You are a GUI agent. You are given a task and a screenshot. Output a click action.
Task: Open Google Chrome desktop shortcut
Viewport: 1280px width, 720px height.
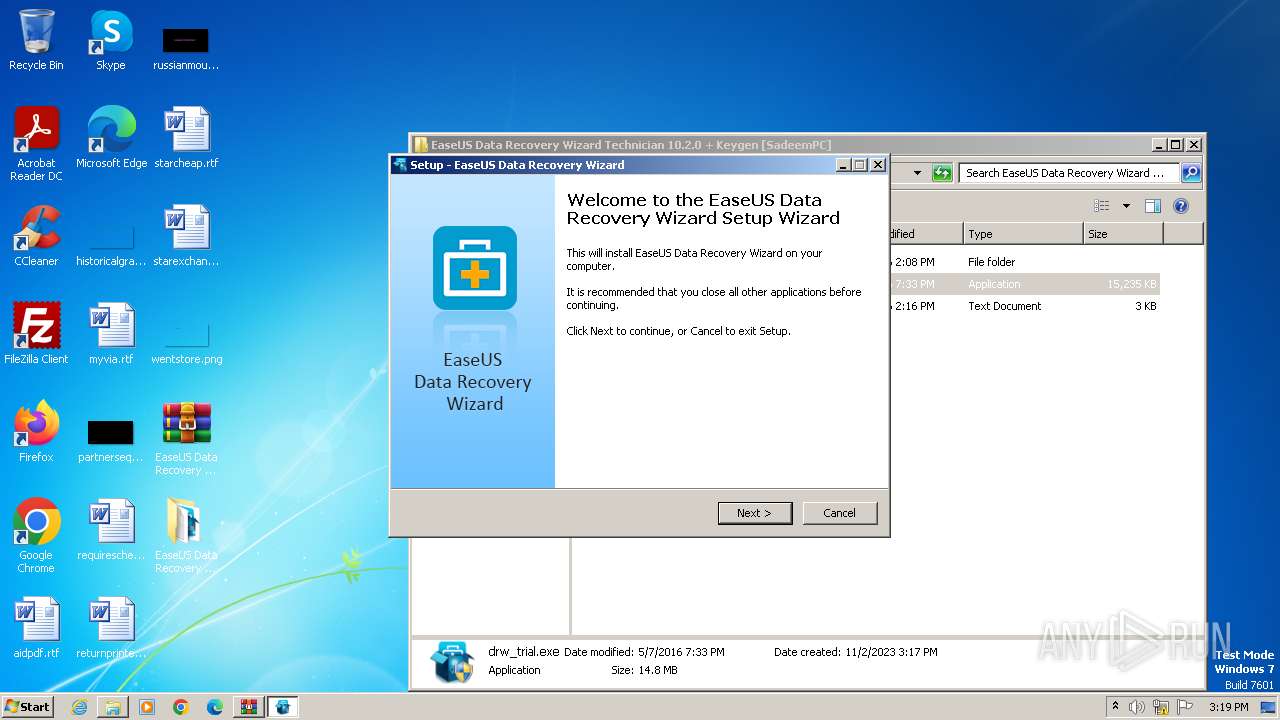click(x=36, y=536)
